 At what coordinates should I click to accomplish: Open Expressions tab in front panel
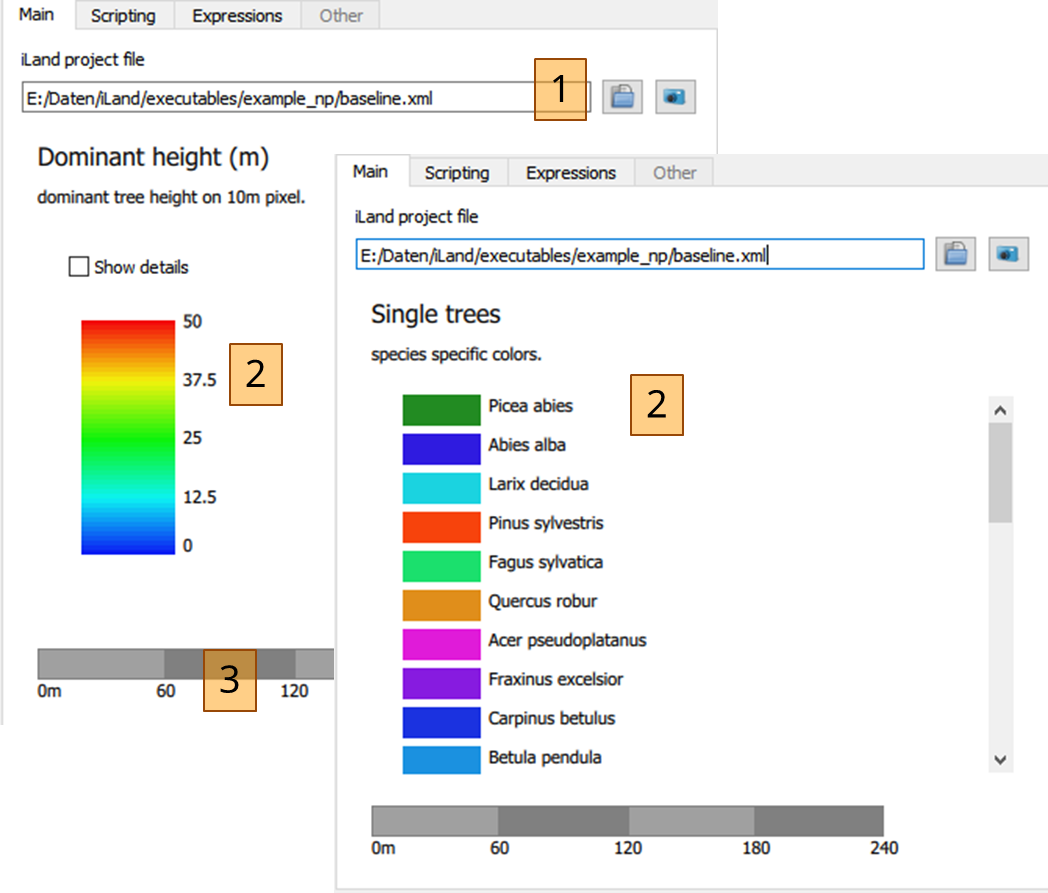(571, 172)
